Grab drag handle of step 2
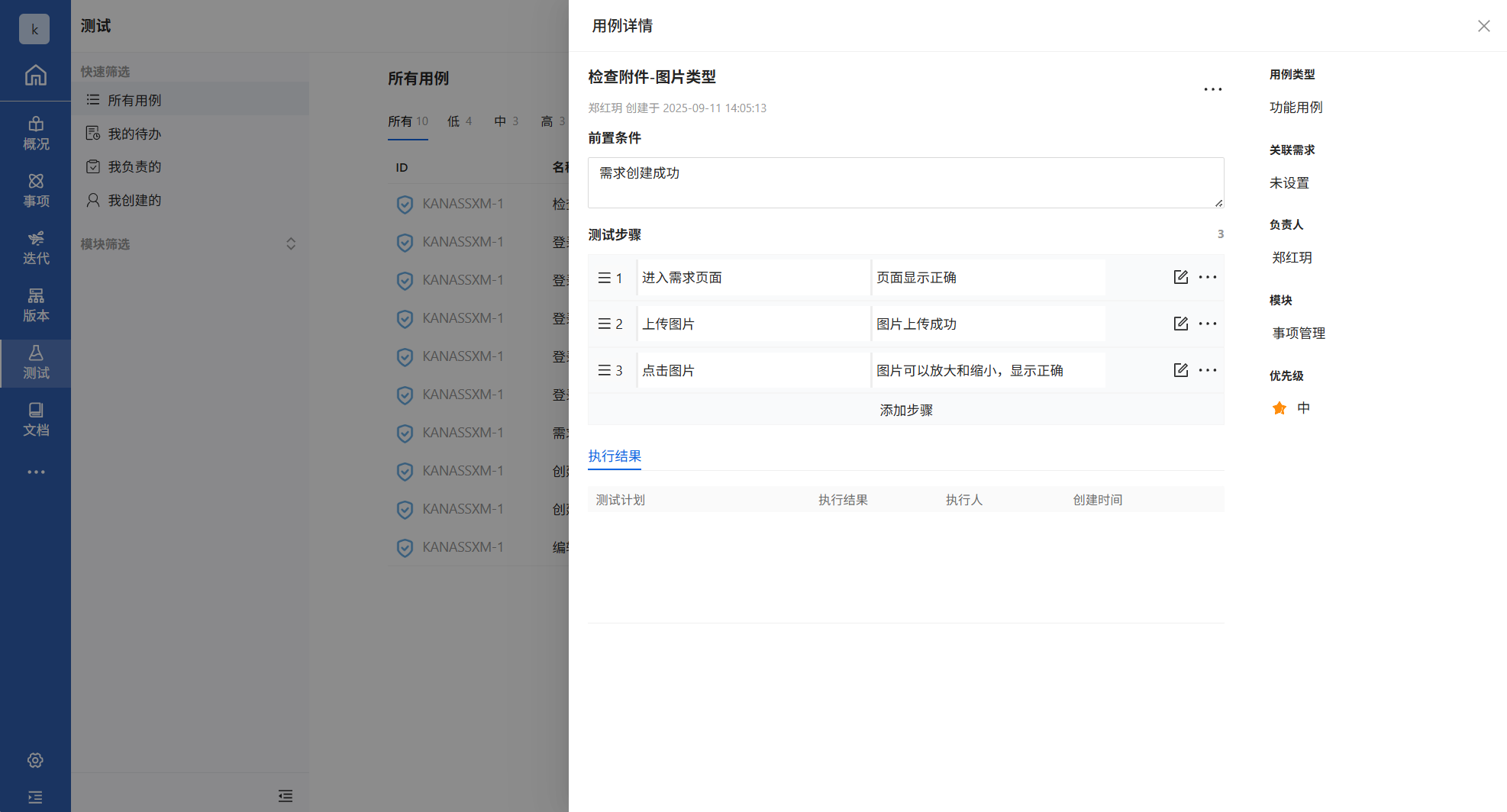This screenshot has width=1507, height=812. pos(604,324)
